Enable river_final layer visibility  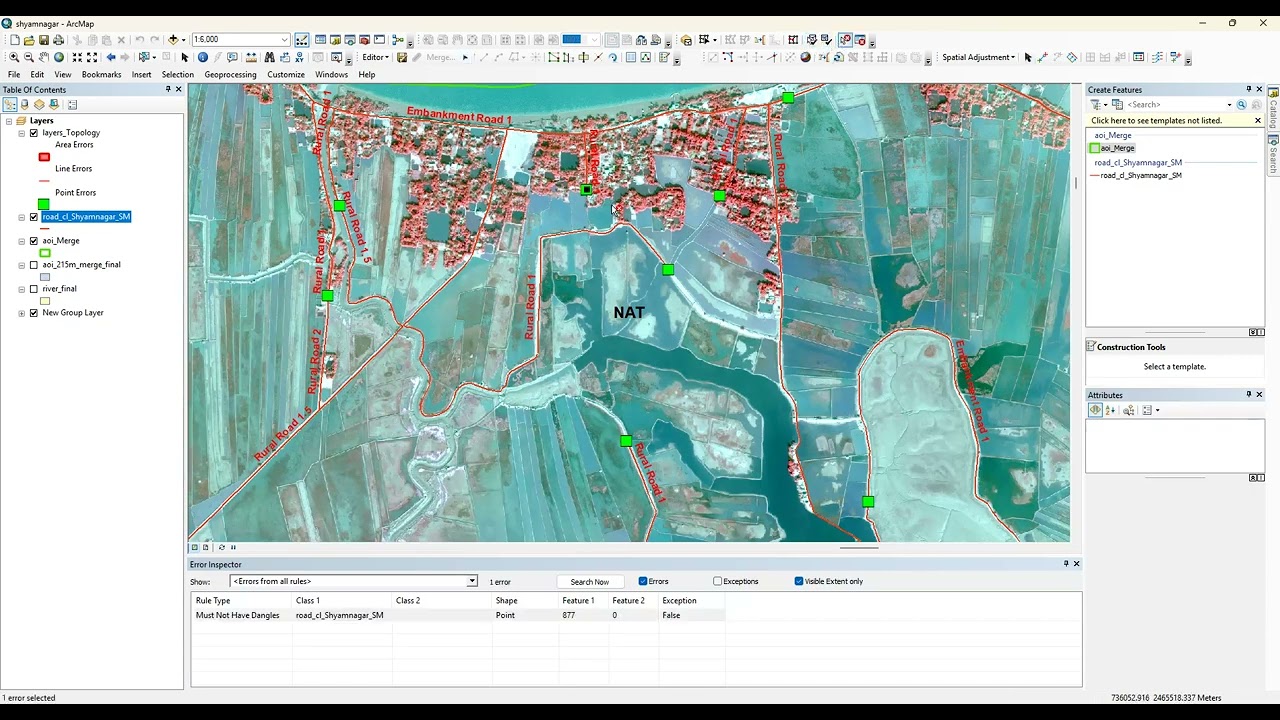(34, 289)
